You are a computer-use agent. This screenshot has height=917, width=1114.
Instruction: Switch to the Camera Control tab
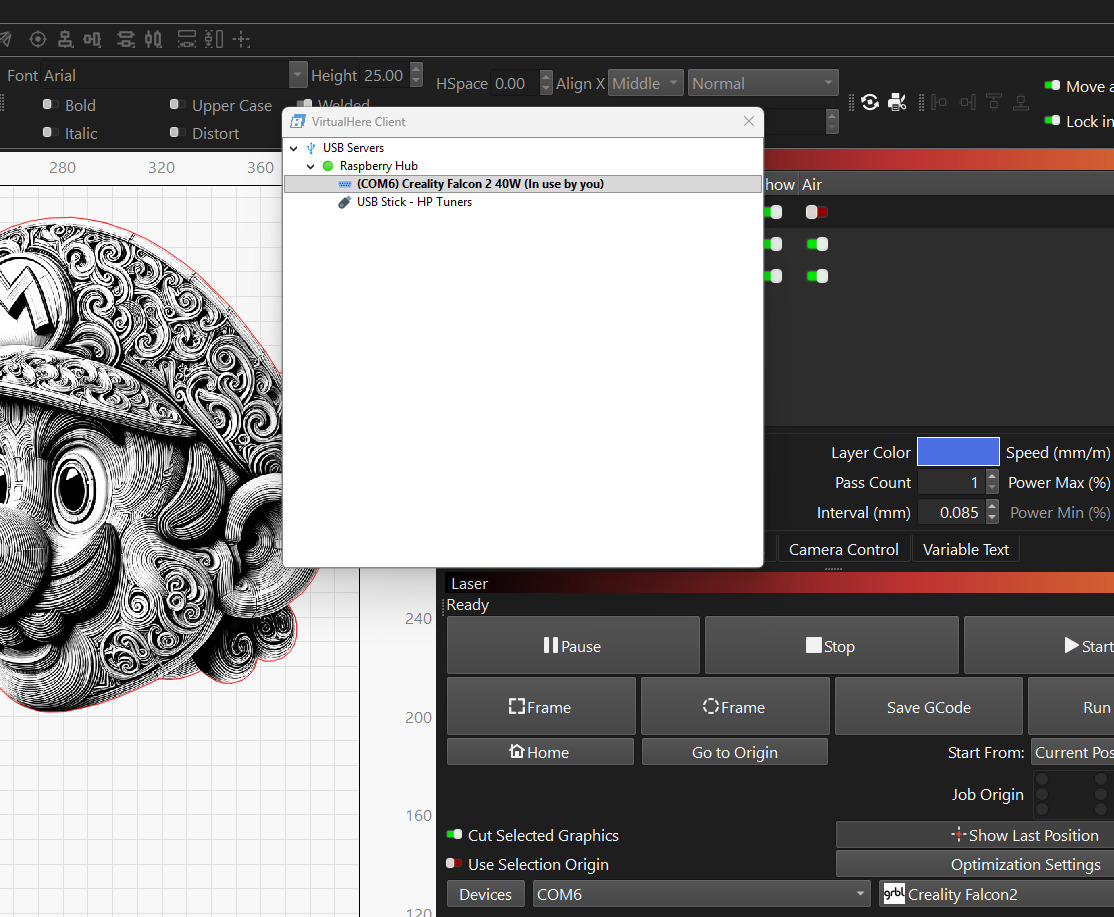pyautogui.click(x=843, y=549)
